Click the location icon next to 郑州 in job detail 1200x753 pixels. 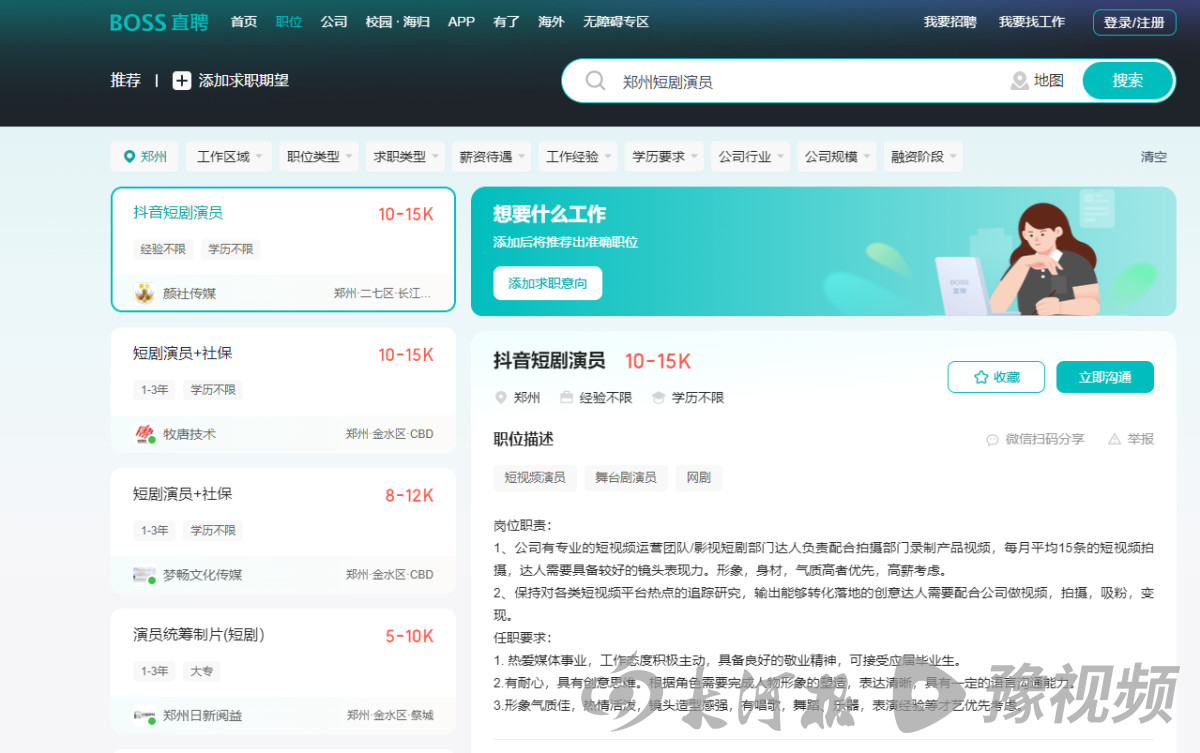pyautogui.click(x=501, y=397)
